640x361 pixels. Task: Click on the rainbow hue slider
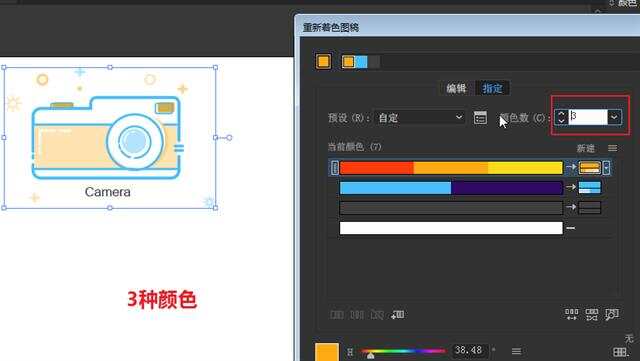click(403, 351)
